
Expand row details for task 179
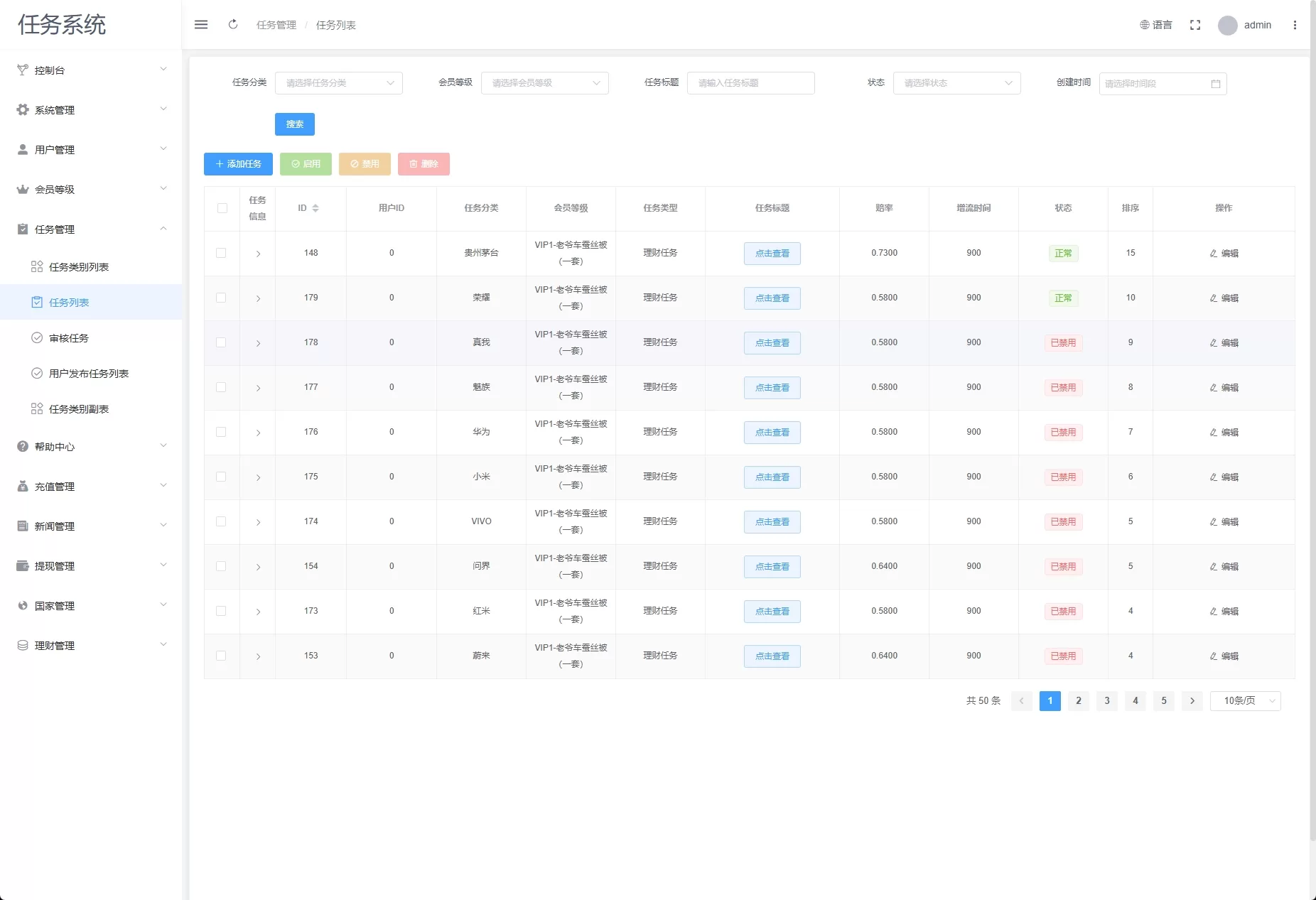tap(258, 298)
